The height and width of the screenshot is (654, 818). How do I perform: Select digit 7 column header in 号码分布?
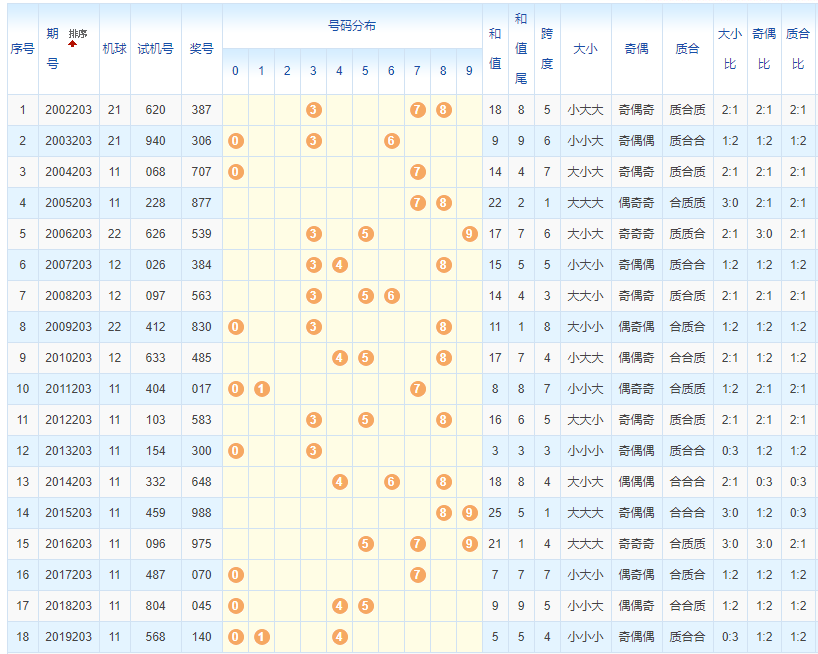(417, 71)
